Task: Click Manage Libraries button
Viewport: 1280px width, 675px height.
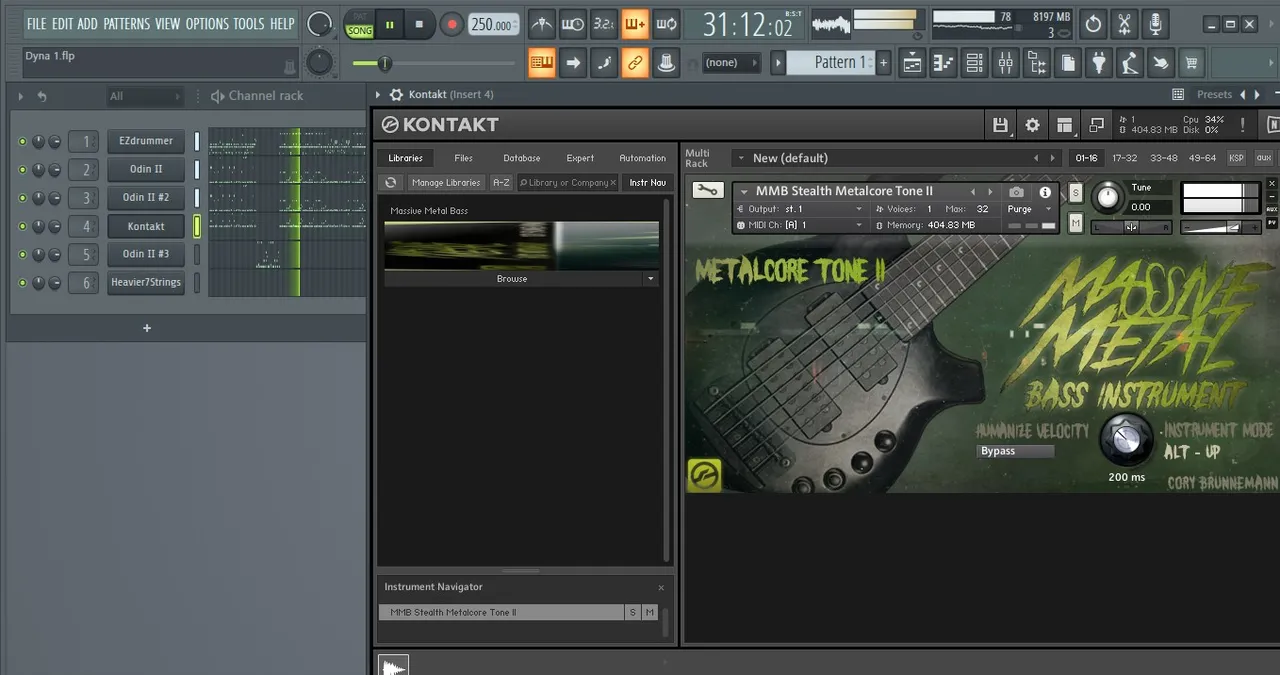Action: pos(447,183)
